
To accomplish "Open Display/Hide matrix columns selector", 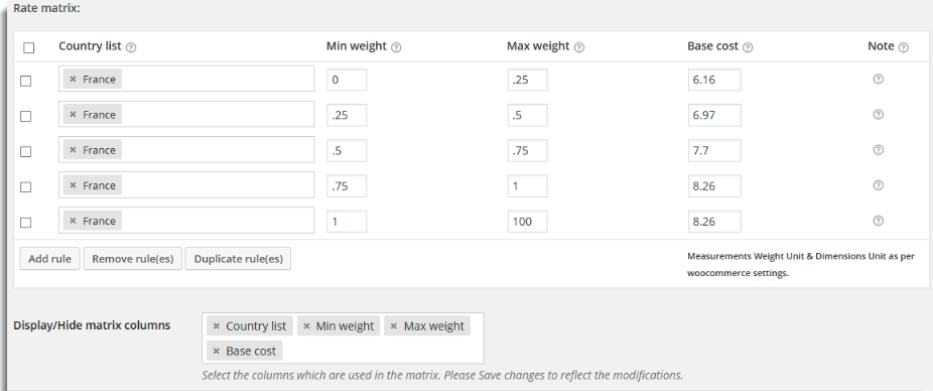I will (x=343, y=338).
